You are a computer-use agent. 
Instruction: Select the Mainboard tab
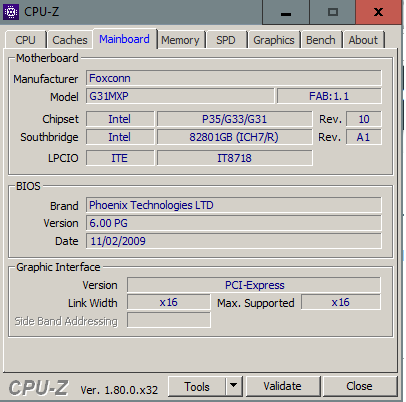point(124,39)
